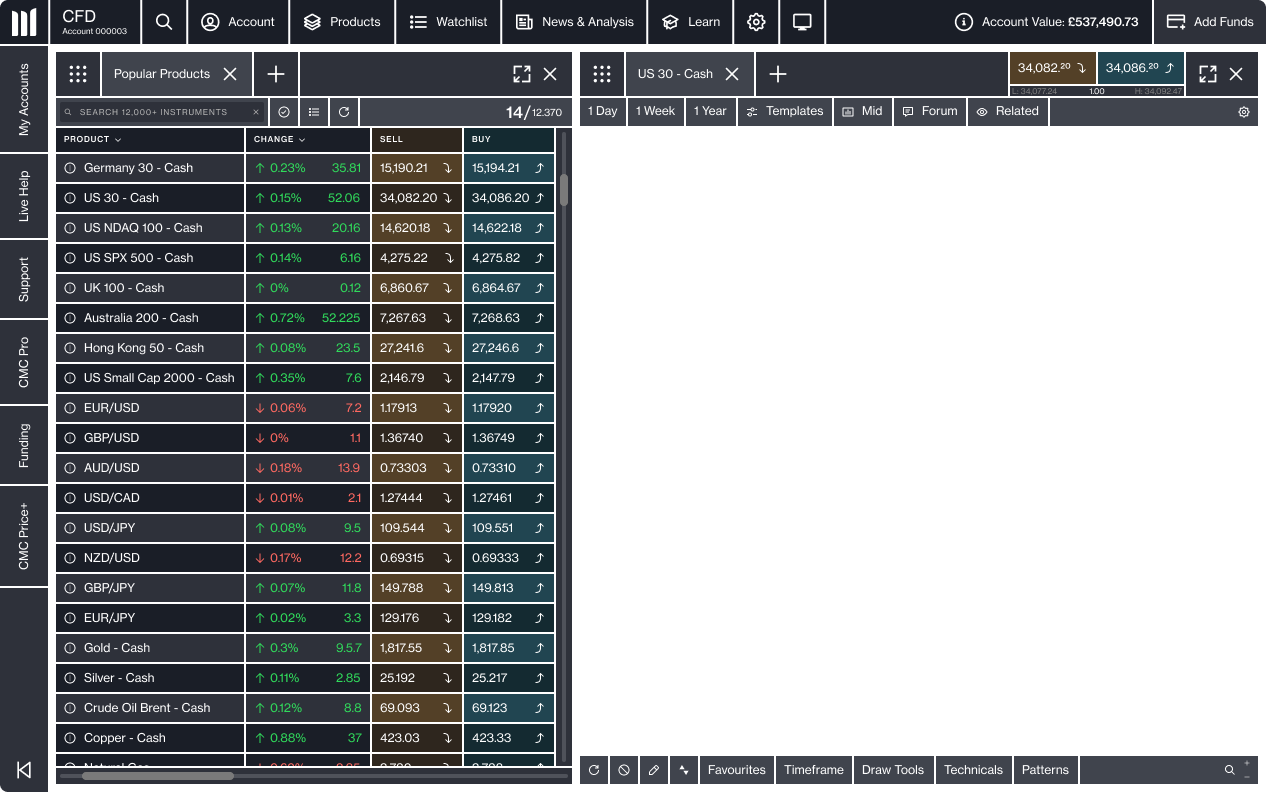Click the line-style icon next to pencil
This screenshot has height=792, width=1266.
[x=684, y=770]
